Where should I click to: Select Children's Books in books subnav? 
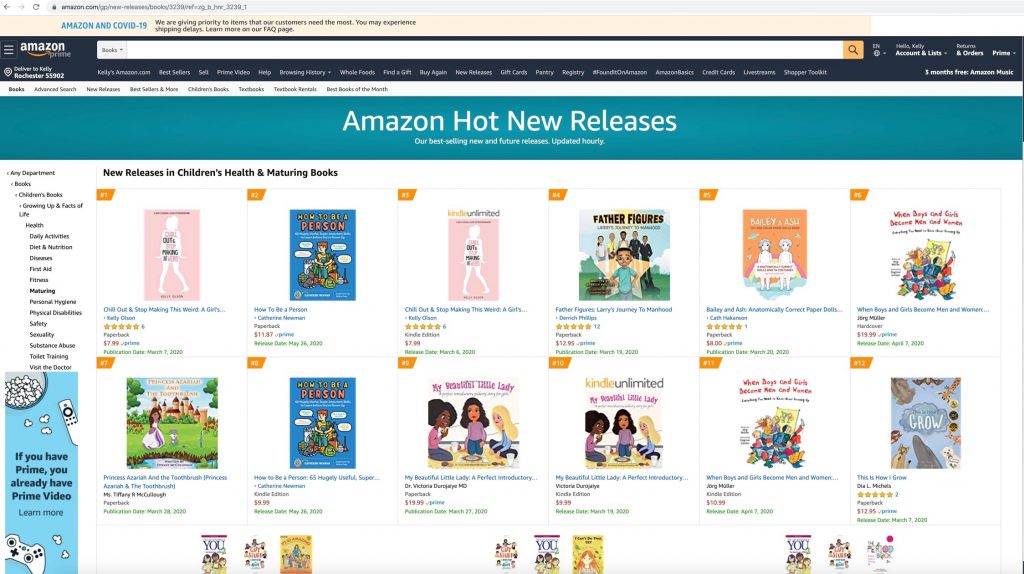(x=208, y=89)
